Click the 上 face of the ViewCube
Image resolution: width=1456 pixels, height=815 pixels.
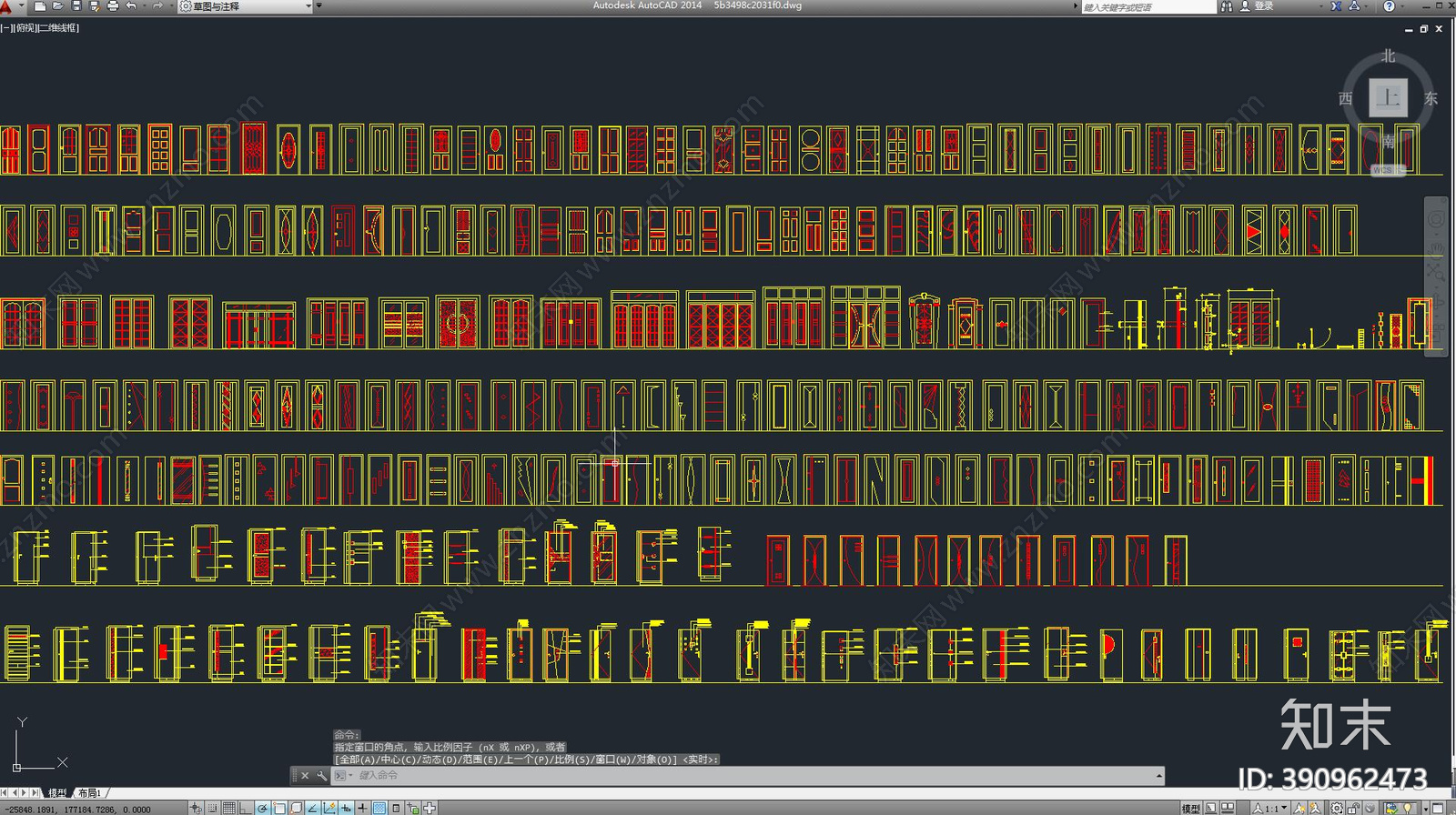[1388, 97]
